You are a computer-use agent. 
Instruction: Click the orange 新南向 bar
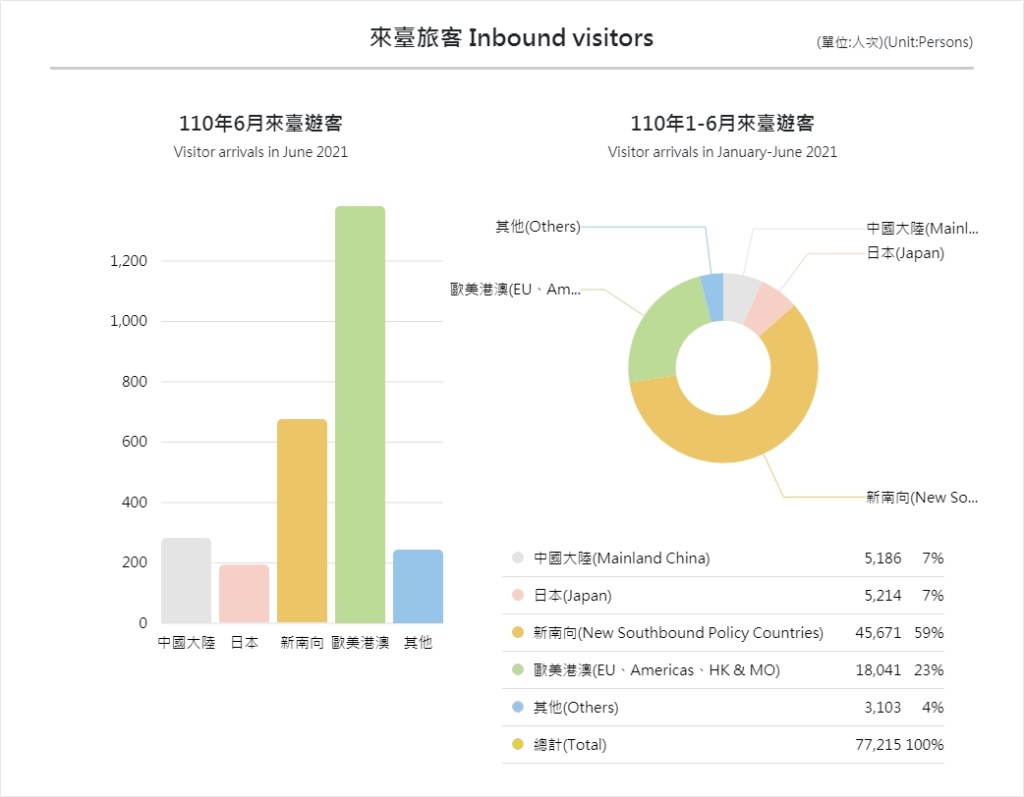[302, 521]
